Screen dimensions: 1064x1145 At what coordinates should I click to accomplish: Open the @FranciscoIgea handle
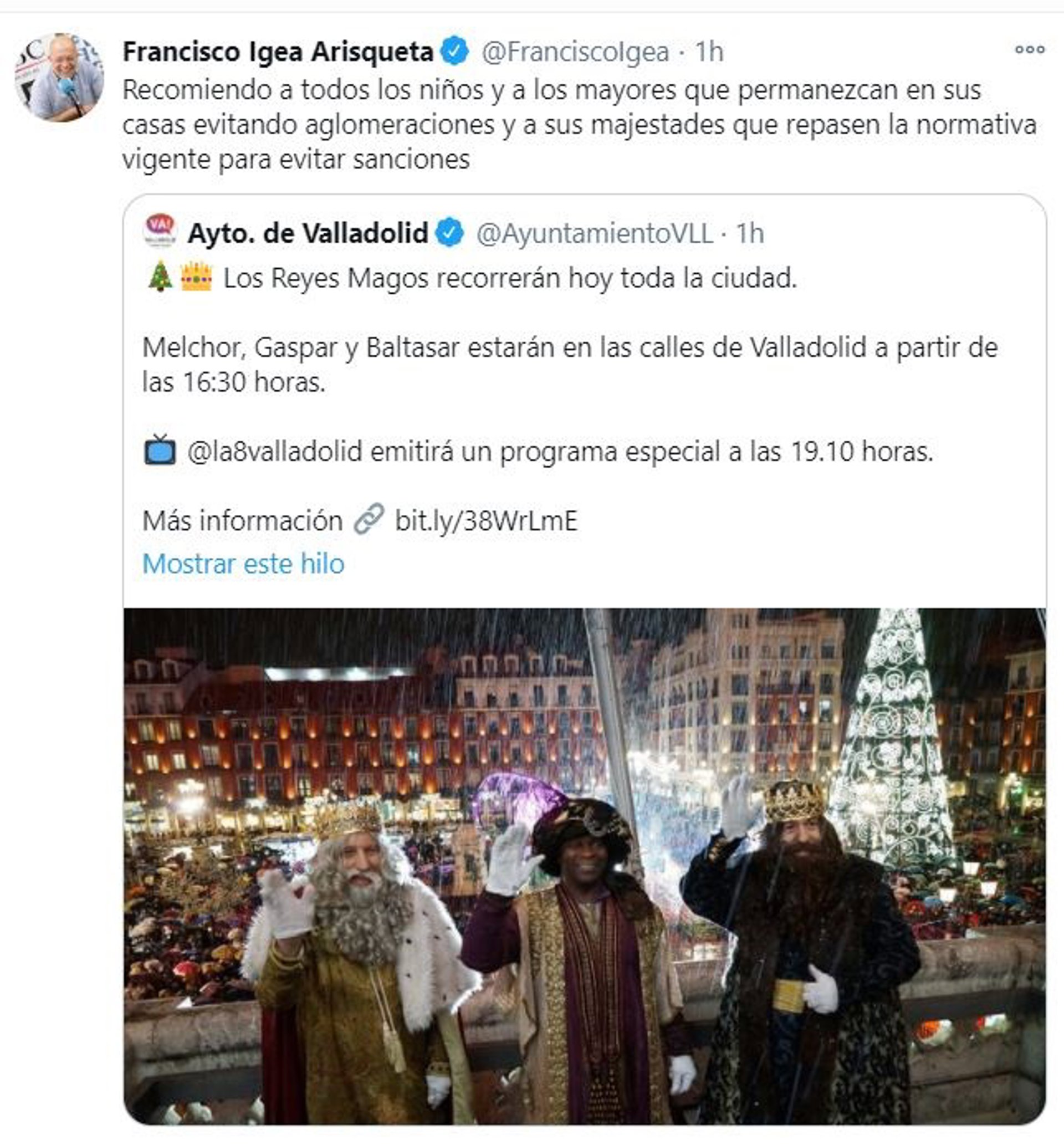coord(575,52)
